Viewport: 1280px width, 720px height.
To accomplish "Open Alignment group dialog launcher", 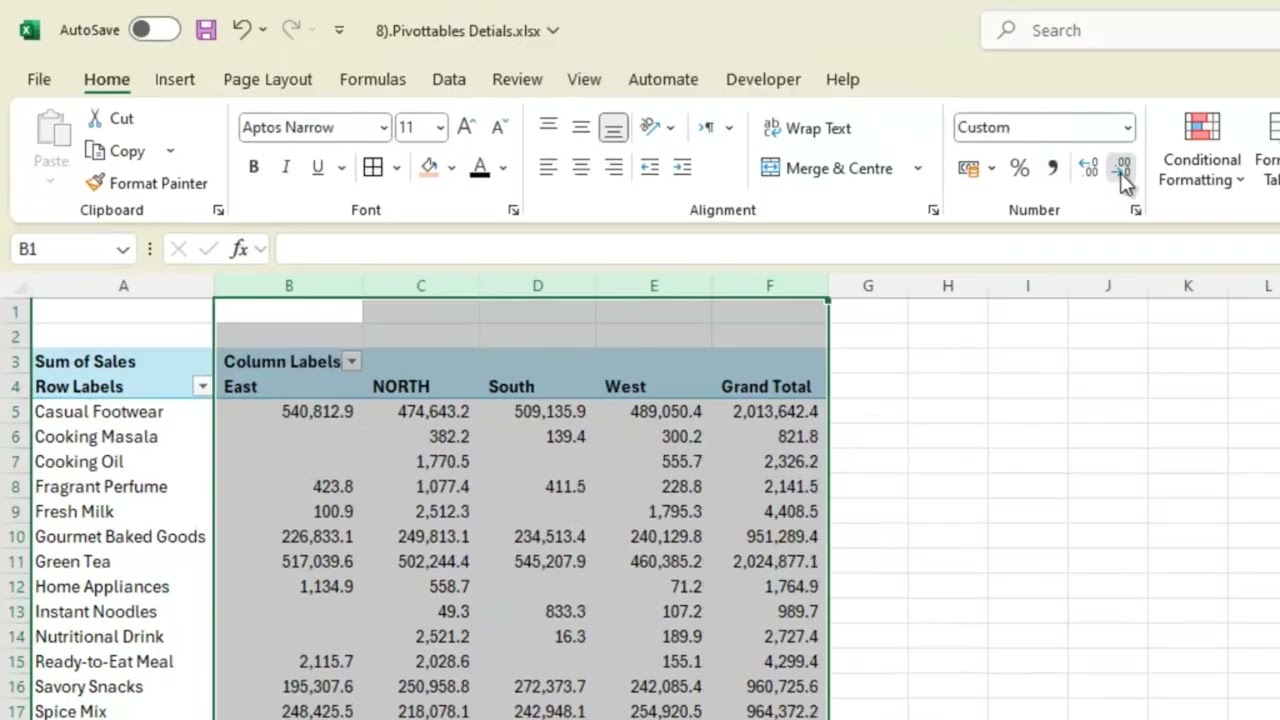I will [933, 210].
